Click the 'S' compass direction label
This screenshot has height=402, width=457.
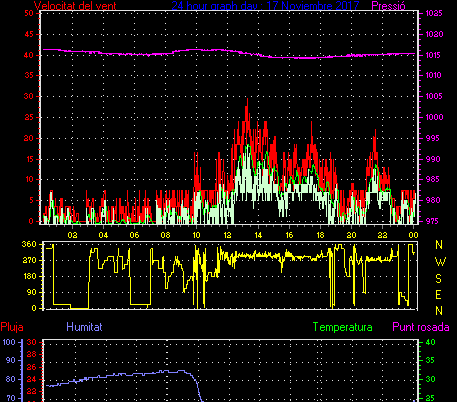tap(439, 278)
